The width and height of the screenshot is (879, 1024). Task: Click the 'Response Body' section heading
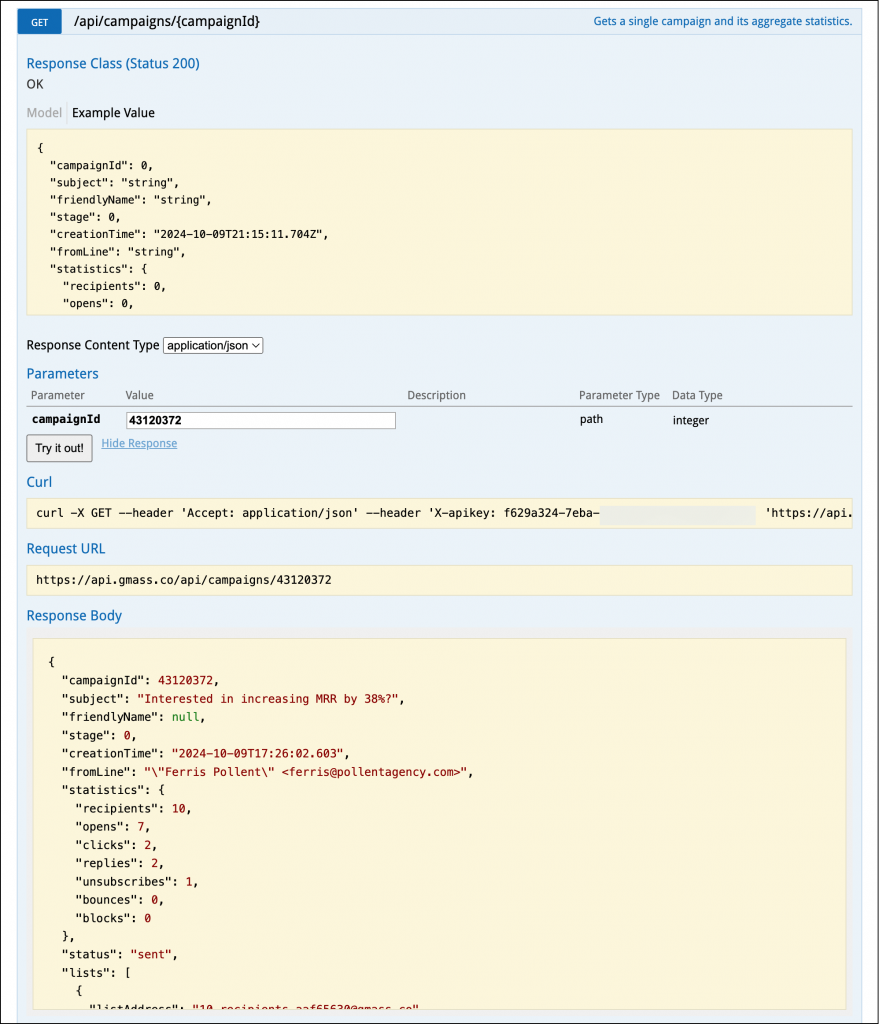(73, 615)
